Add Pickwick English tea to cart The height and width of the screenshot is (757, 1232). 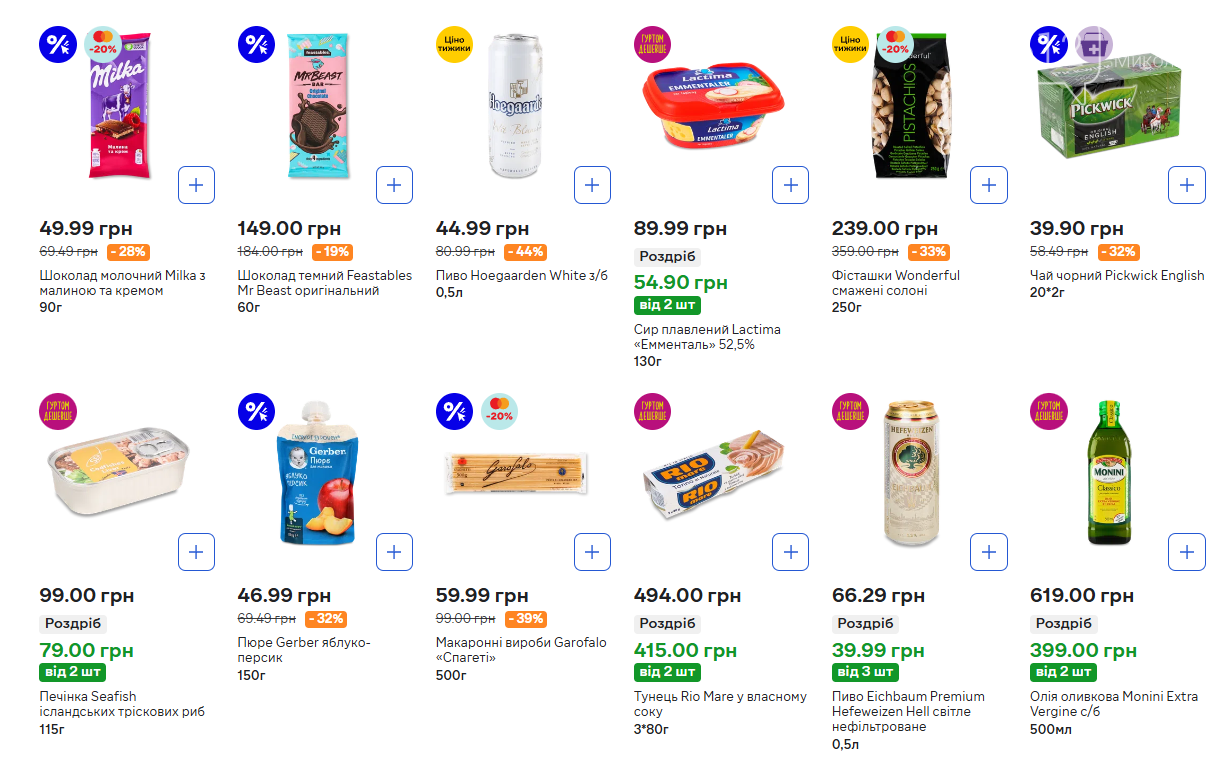click(x=1187, y=185)
